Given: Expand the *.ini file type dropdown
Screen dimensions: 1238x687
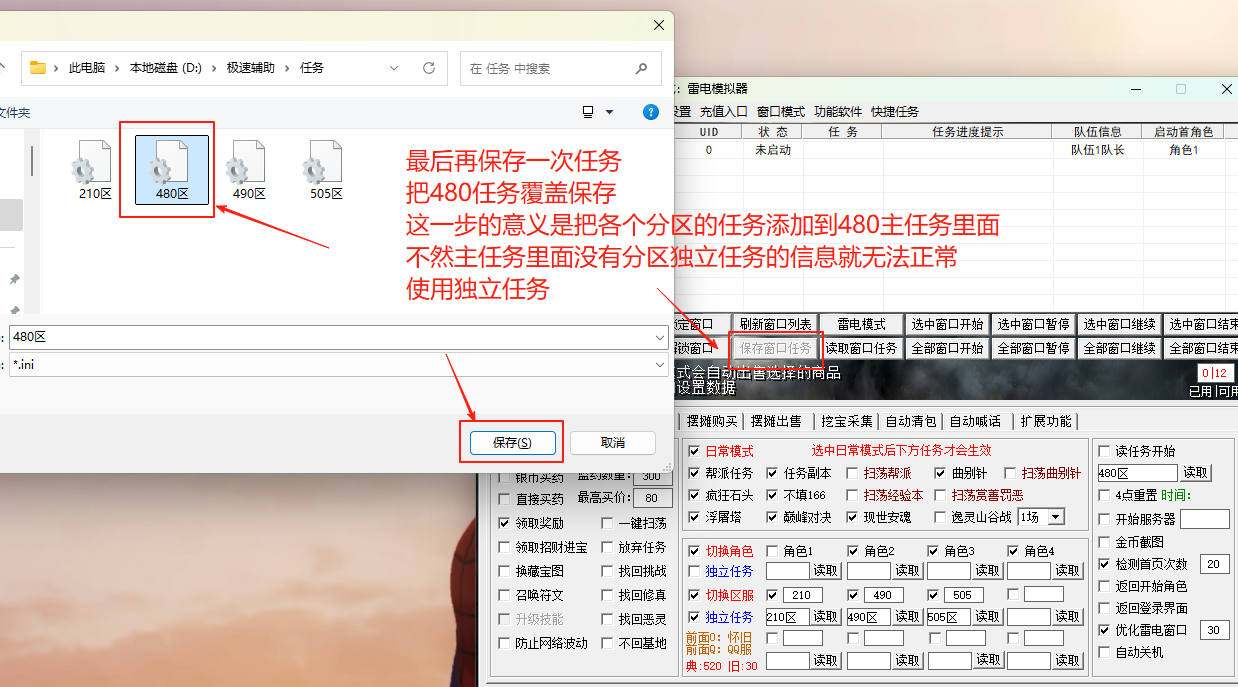Looking at the screenshot, I should tap(658, 365).
